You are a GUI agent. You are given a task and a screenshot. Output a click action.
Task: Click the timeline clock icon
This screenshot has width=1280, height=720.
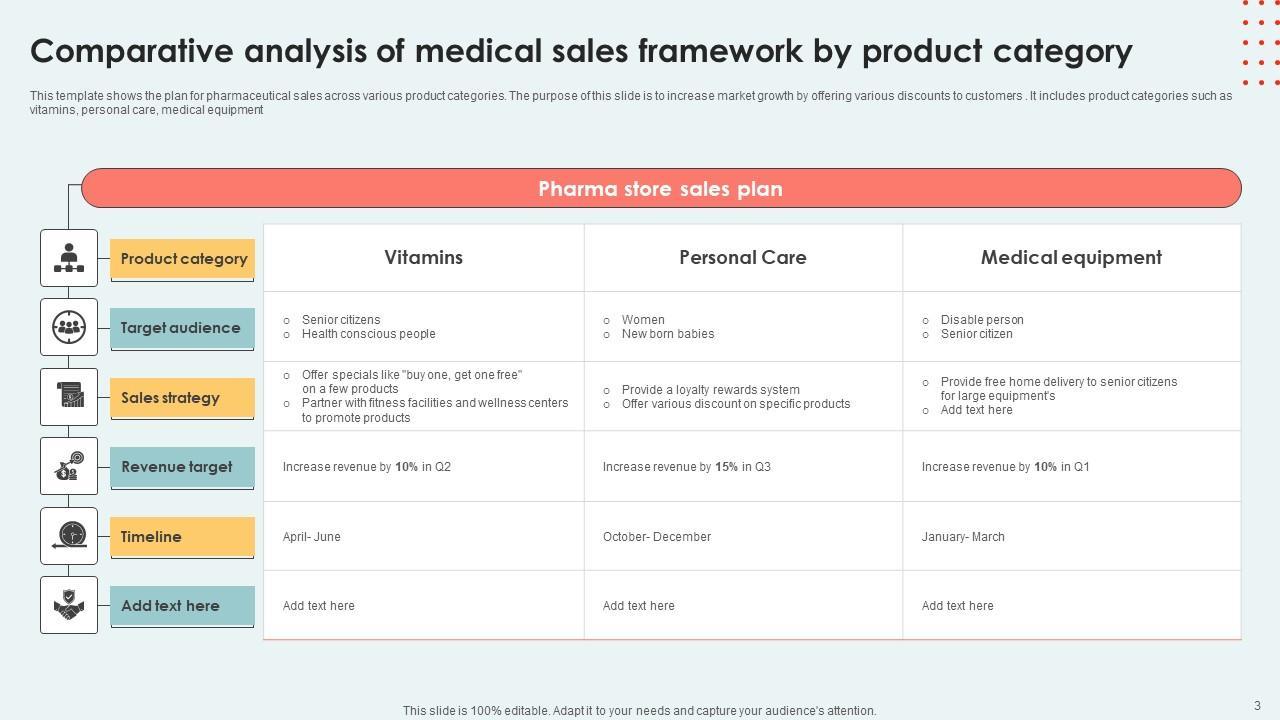69,536
